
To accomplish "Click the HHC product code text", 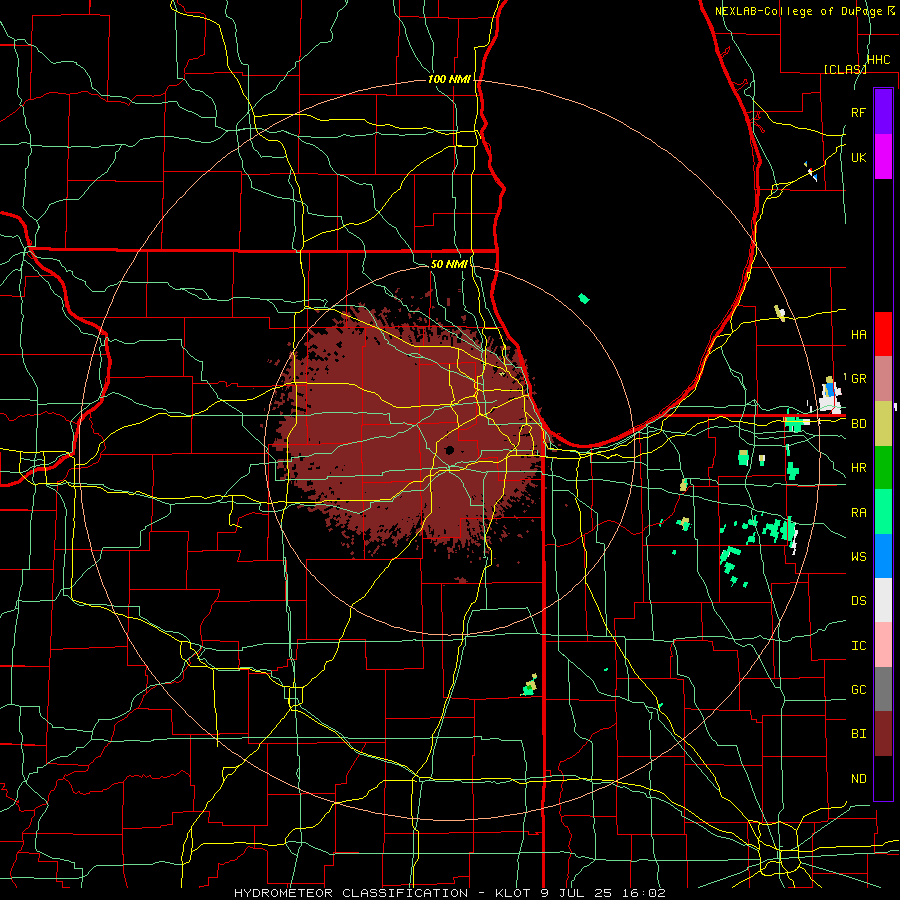I will 879,60.
